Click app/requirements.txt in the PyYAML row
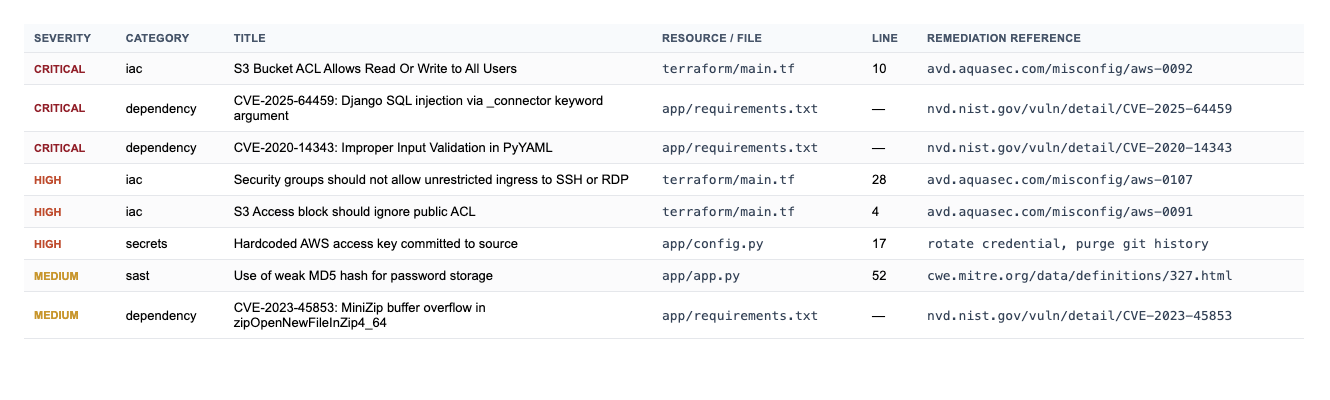 [x=739, y=148]
